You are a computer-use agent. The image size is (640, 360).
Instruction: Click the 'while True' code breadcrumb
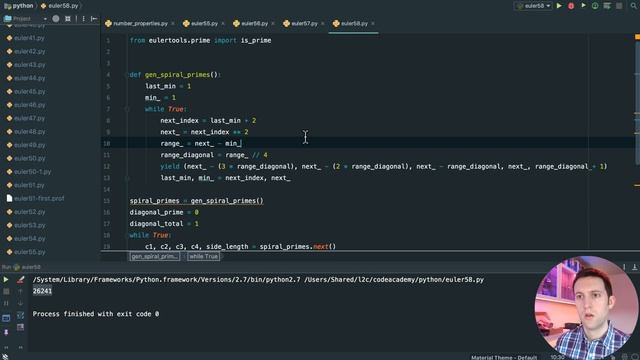coord(203,256)
